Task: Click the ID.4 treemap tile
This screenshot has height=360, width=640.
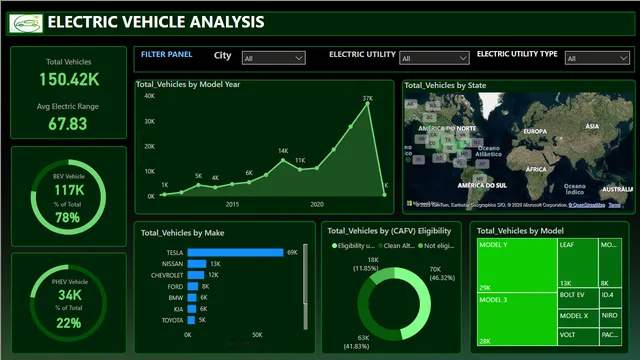Action: point(610,299)
